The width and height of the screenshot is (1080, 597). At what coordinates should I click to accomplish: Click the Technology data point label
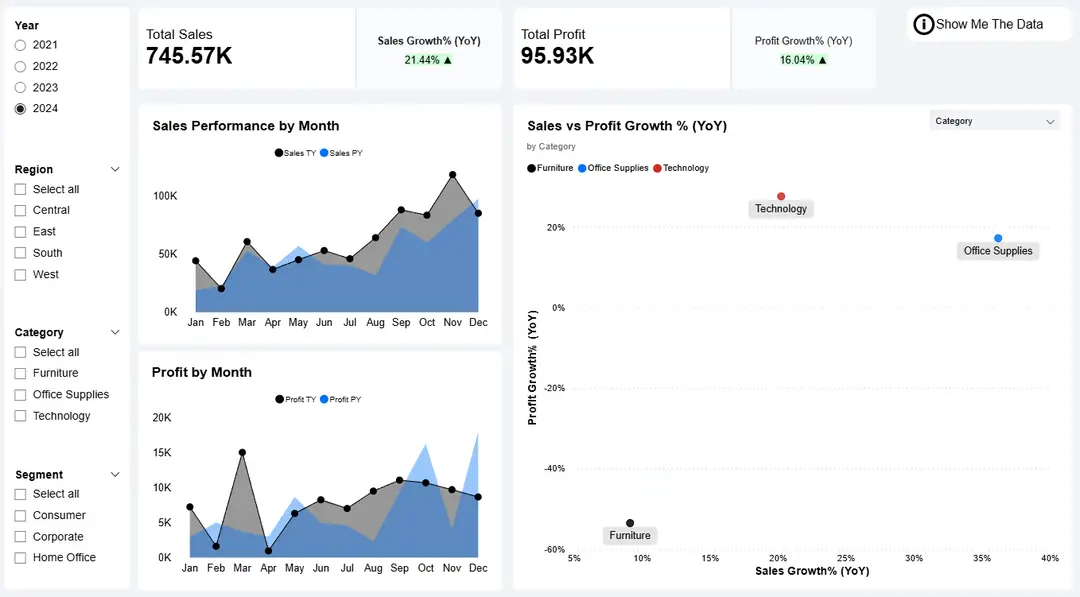(x=781, y=208)
